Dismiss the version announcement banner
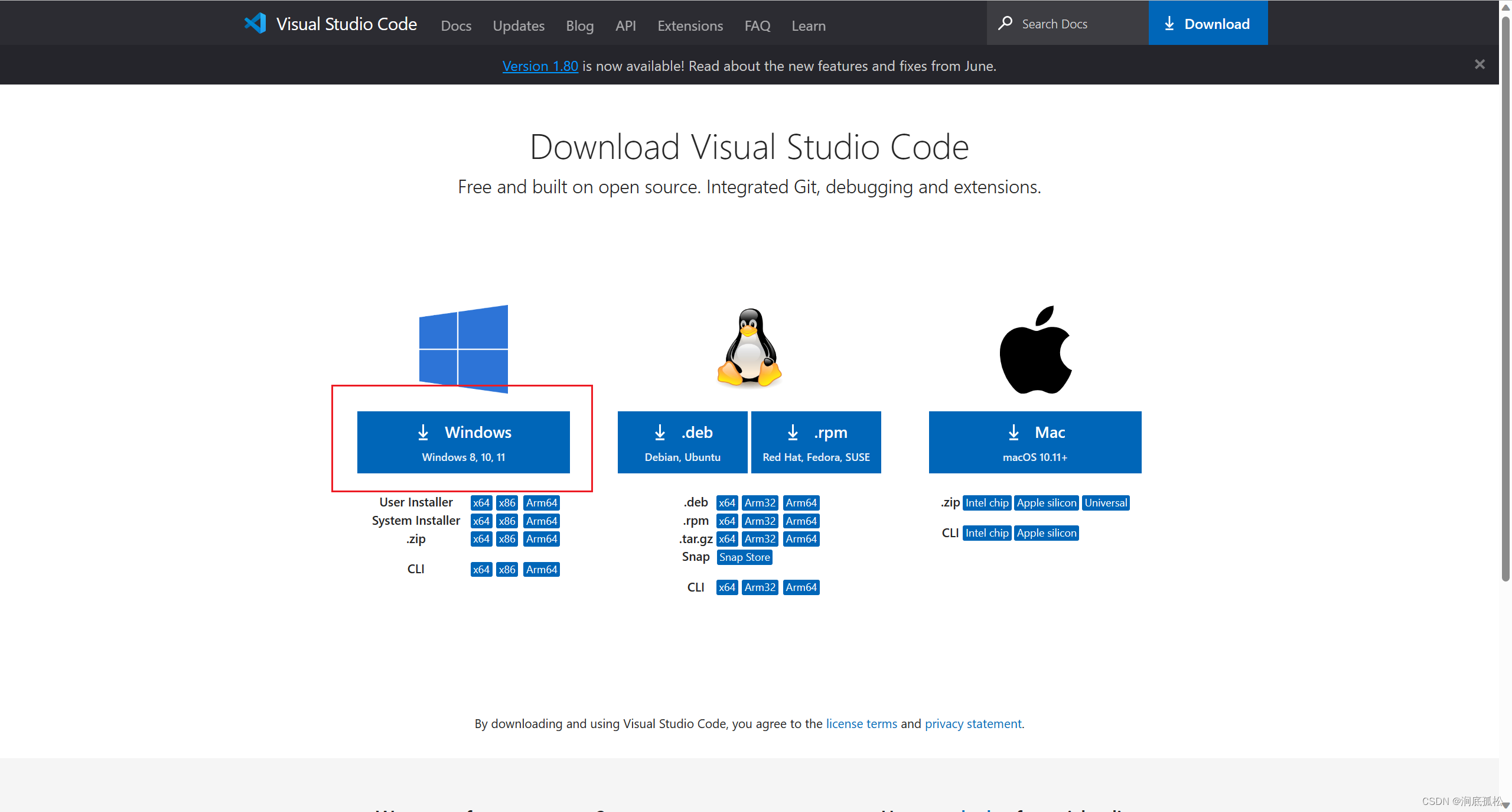The width and height of the screenshot is (1512, 812). tap(1480, 64)
